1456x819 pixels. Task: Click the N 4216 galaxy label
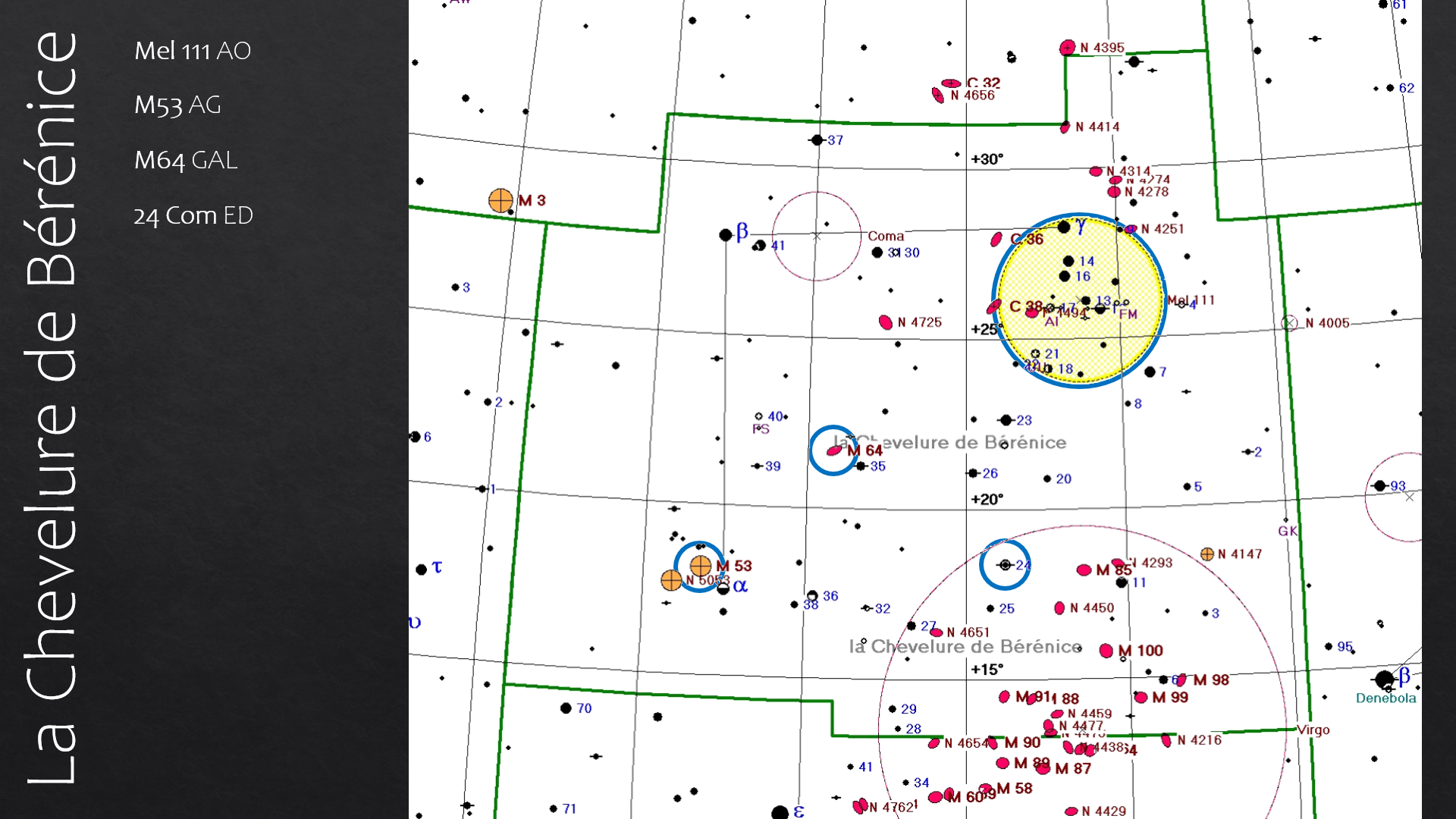click(1200, 740)
